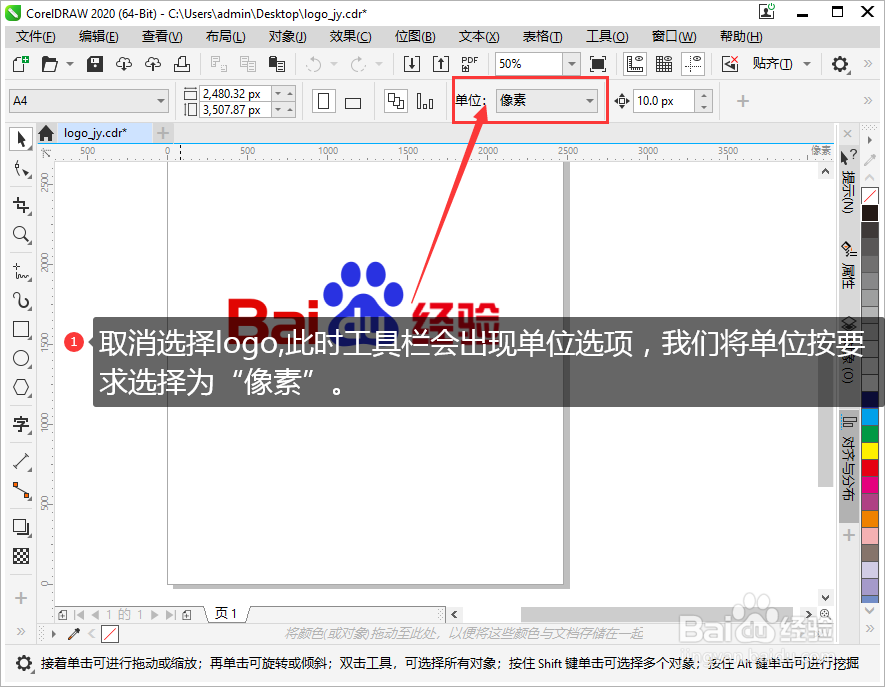The height and width of the screenshot is (687, 885).
Task: Click the Open folder icon
Action: 50,64
